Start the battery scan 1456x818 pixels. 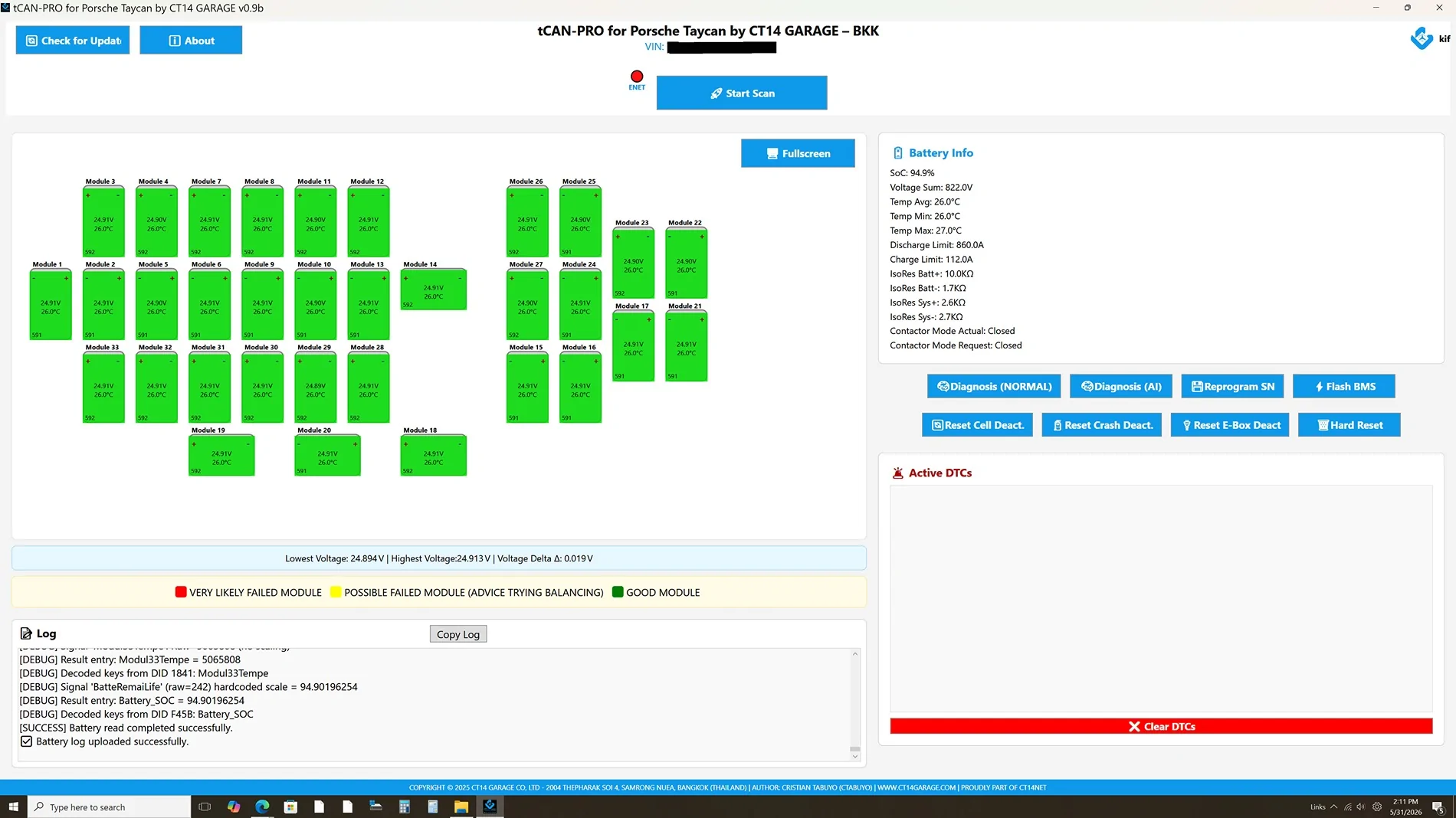(x=742, y=93)
